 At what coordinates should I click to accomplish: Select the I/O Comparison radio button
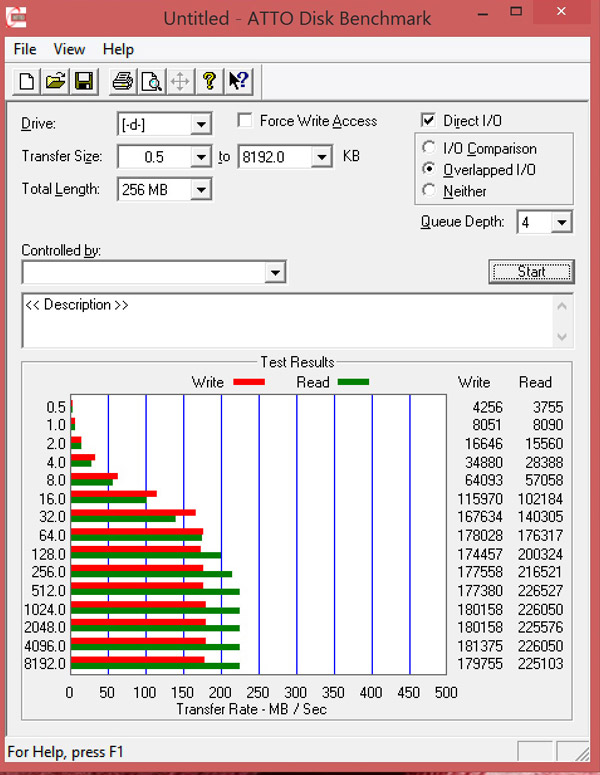point(429,147)
